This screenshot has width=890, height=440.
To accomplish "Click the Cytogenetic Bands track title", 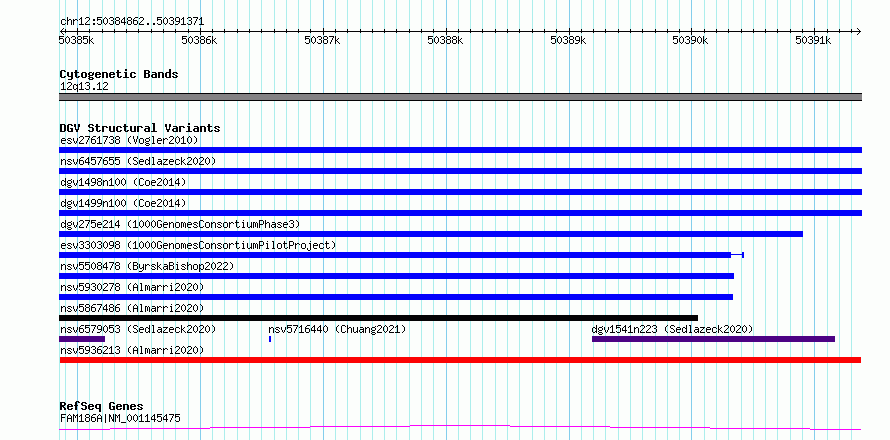I will coord(119,74).
